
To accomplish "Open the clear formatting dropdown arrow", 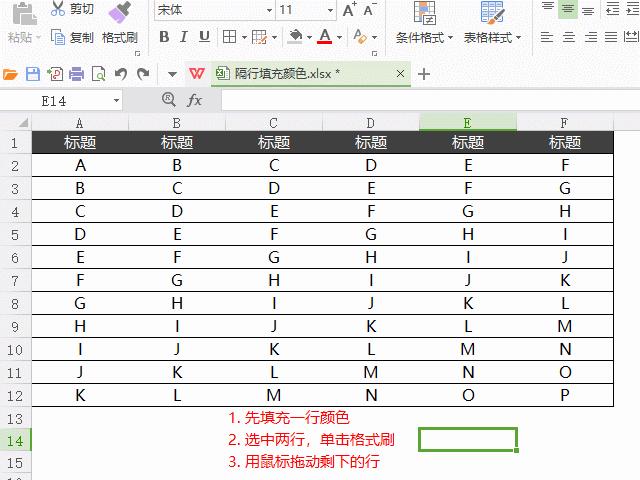I will 374,38.
